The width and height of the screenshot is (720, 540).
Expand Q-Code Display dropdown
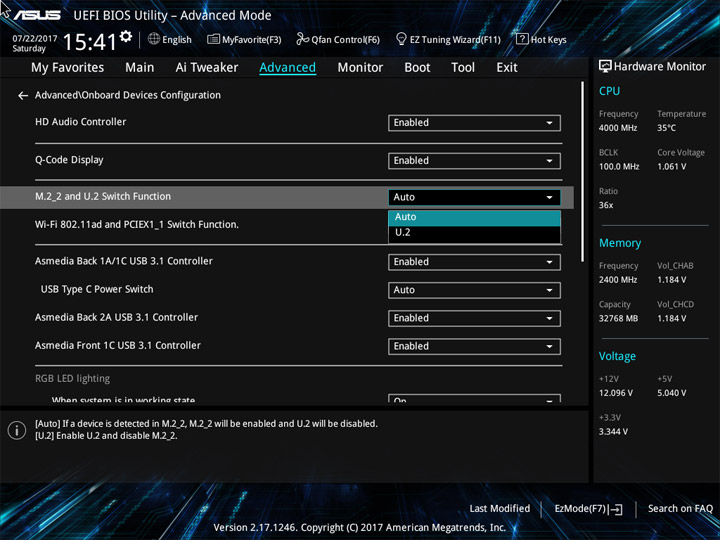474,161
